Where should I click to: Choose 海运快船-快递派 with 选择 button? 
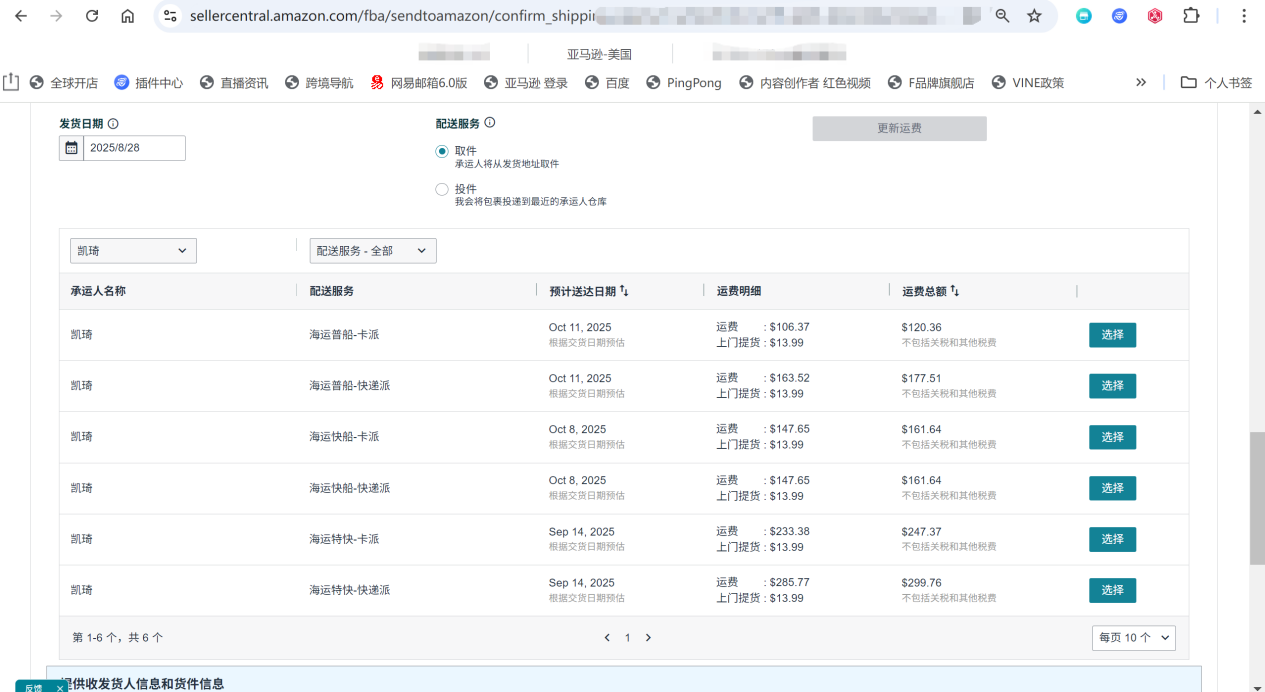click(1112, 488)
